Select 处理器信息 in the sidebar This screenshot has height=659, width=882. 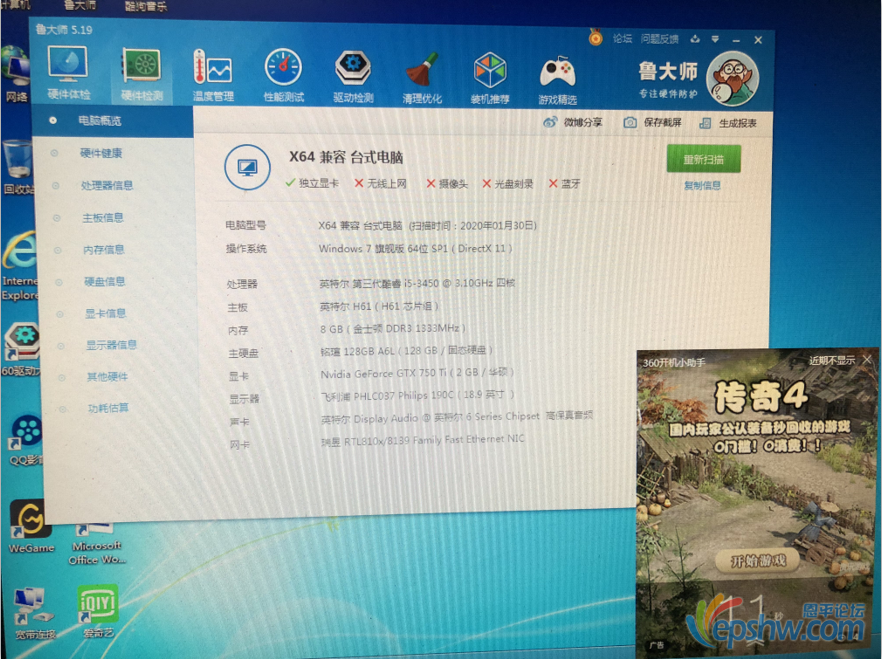click(107, 185)
